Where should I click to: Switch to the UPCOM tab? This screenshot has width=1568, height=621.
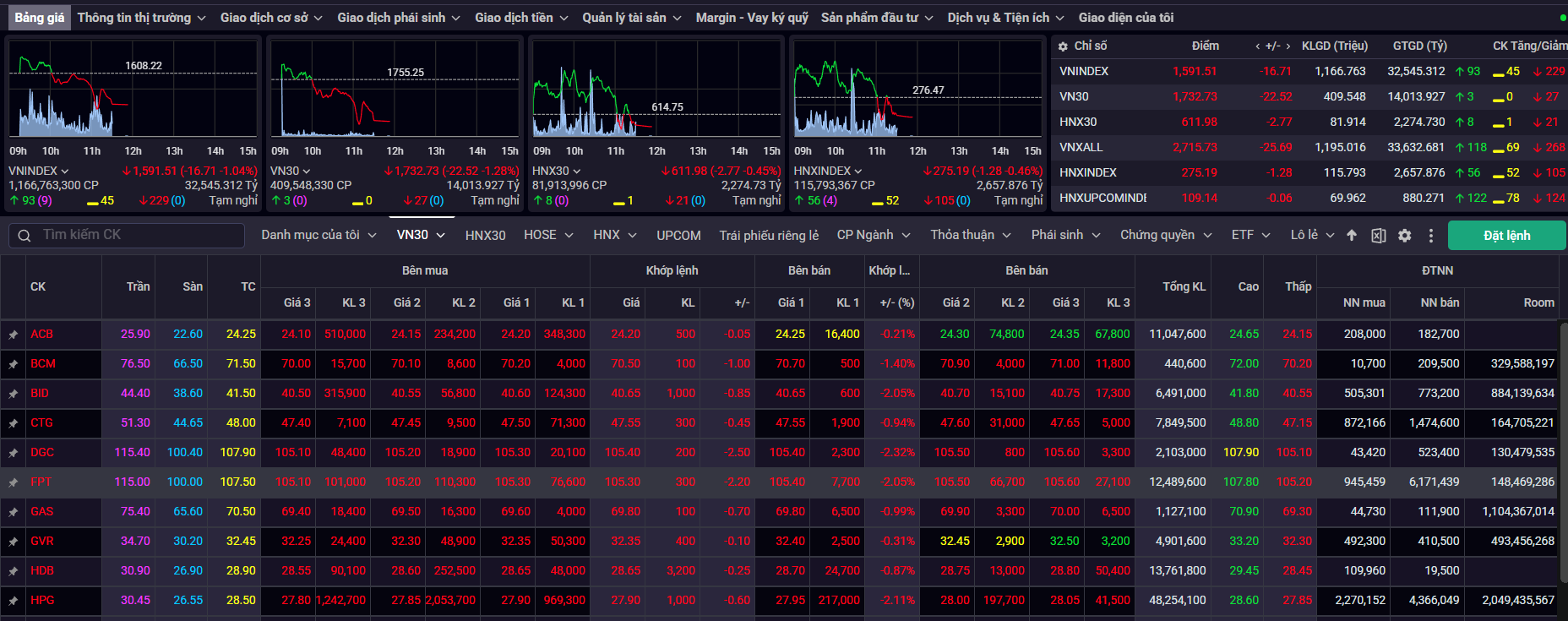click(x=678, y=236)
